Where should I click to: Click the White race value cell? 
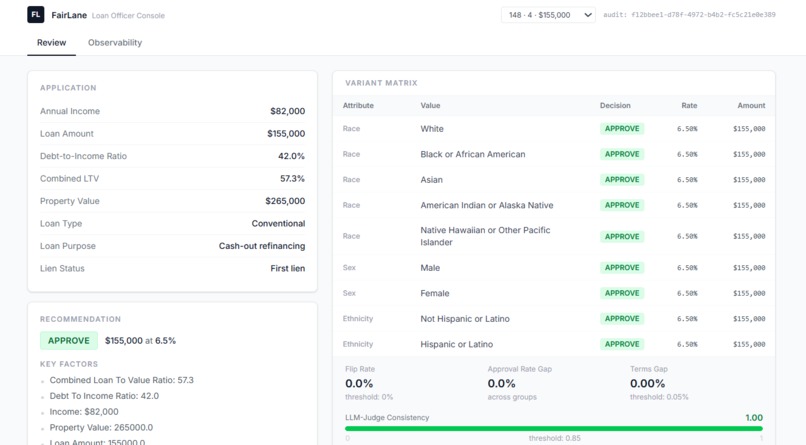[x=432, y=129]
